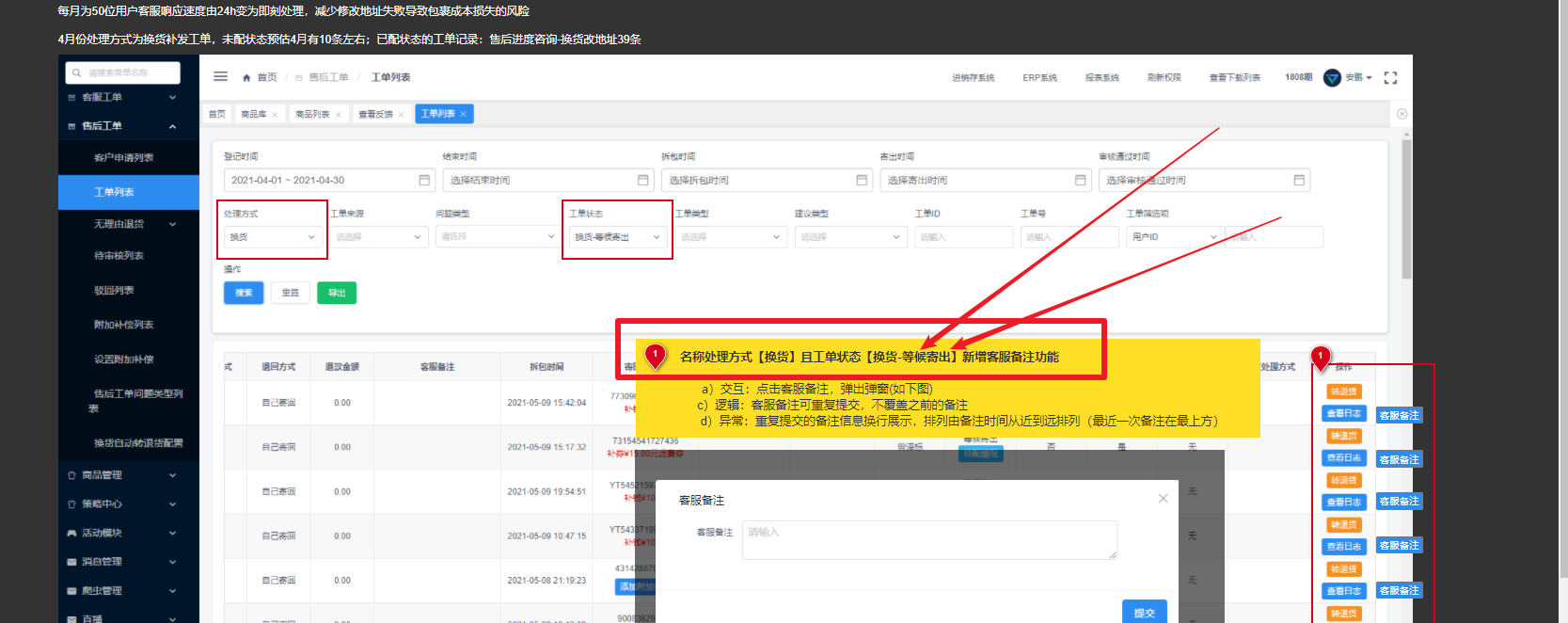Click the 商品管理 sidebar icon
The image size is (1568, 623).
(x=71, y=475)
